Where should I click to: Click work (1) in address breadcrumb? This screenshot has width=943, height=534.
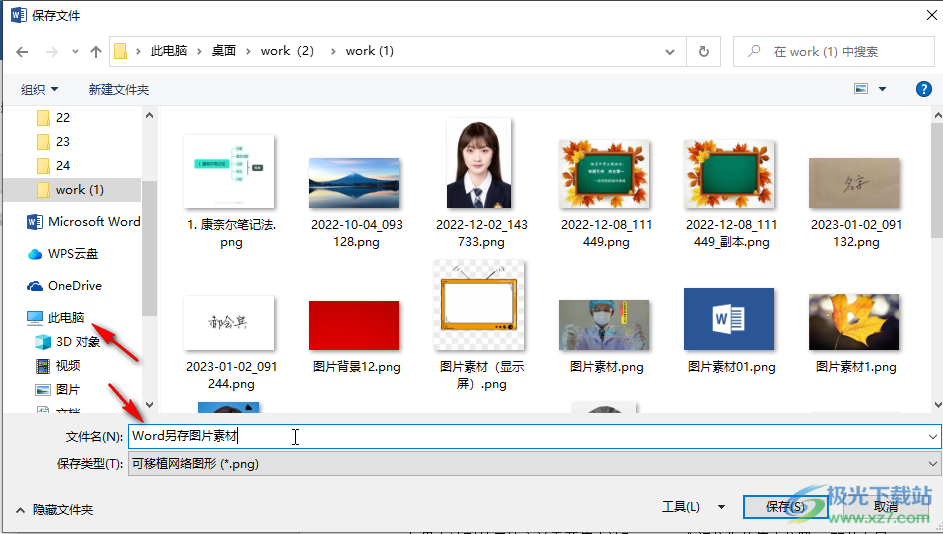click(369, 51)
